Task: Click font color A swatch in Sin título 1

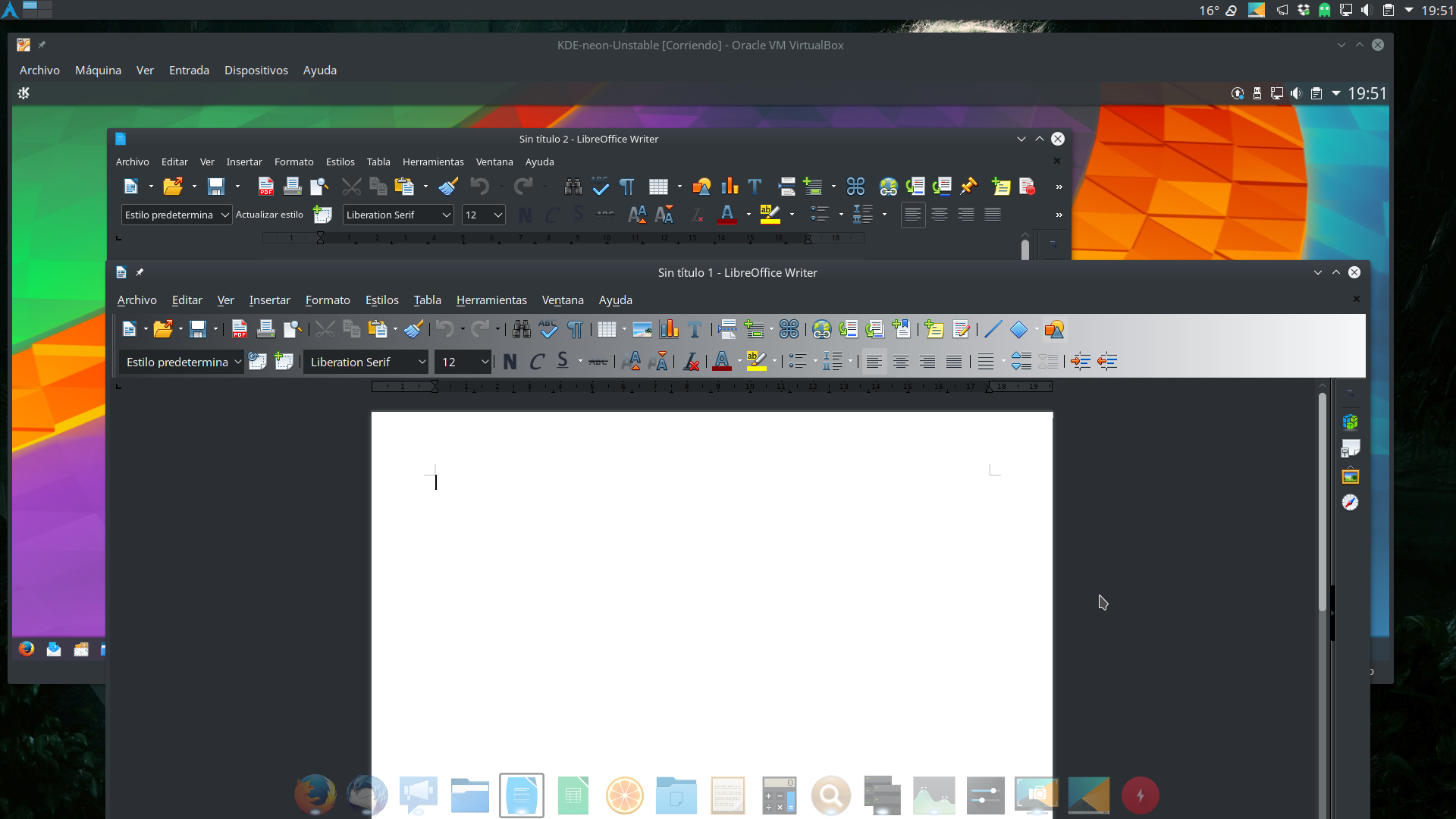Action: [722, 362]
